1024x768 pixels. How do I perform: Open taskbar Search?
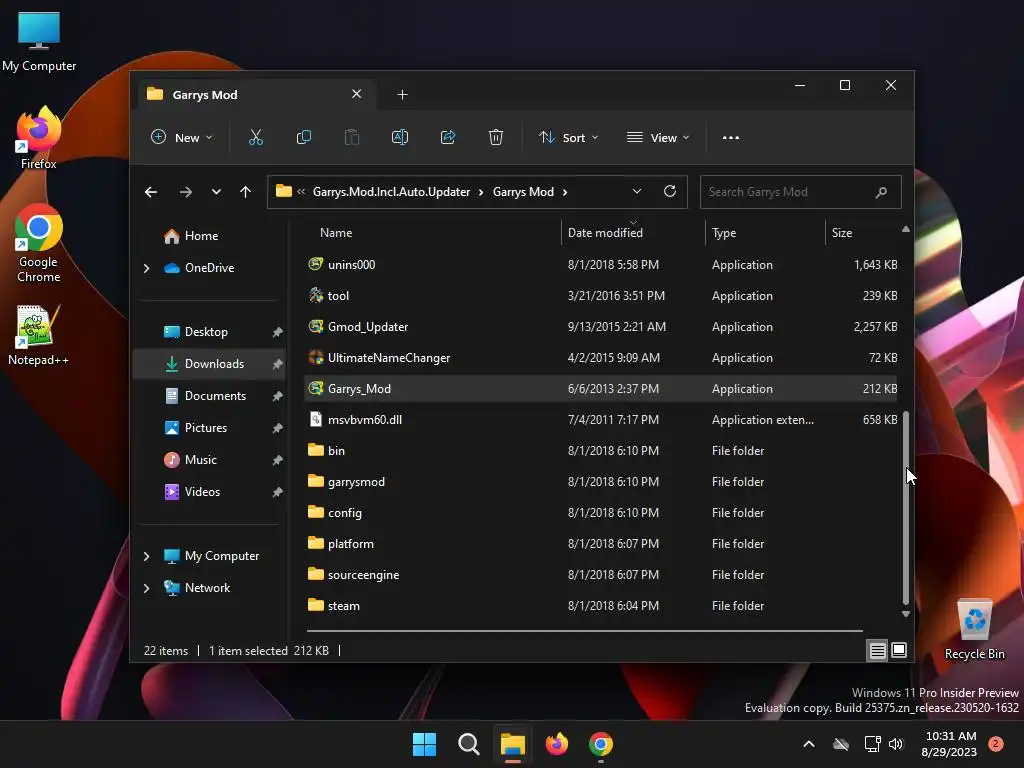[x=469, y=744]
